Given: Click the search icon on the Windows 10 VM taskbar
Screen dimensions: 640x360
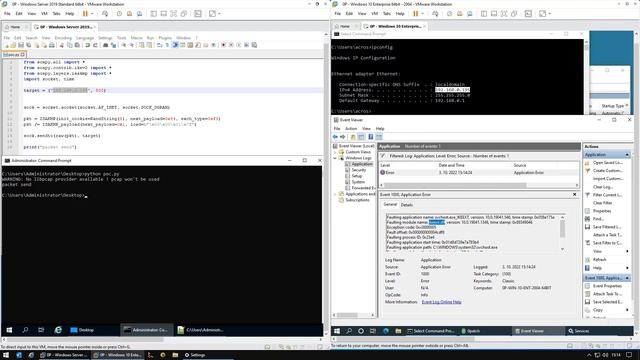Looking at the screenshot, I should pos(349,331).
